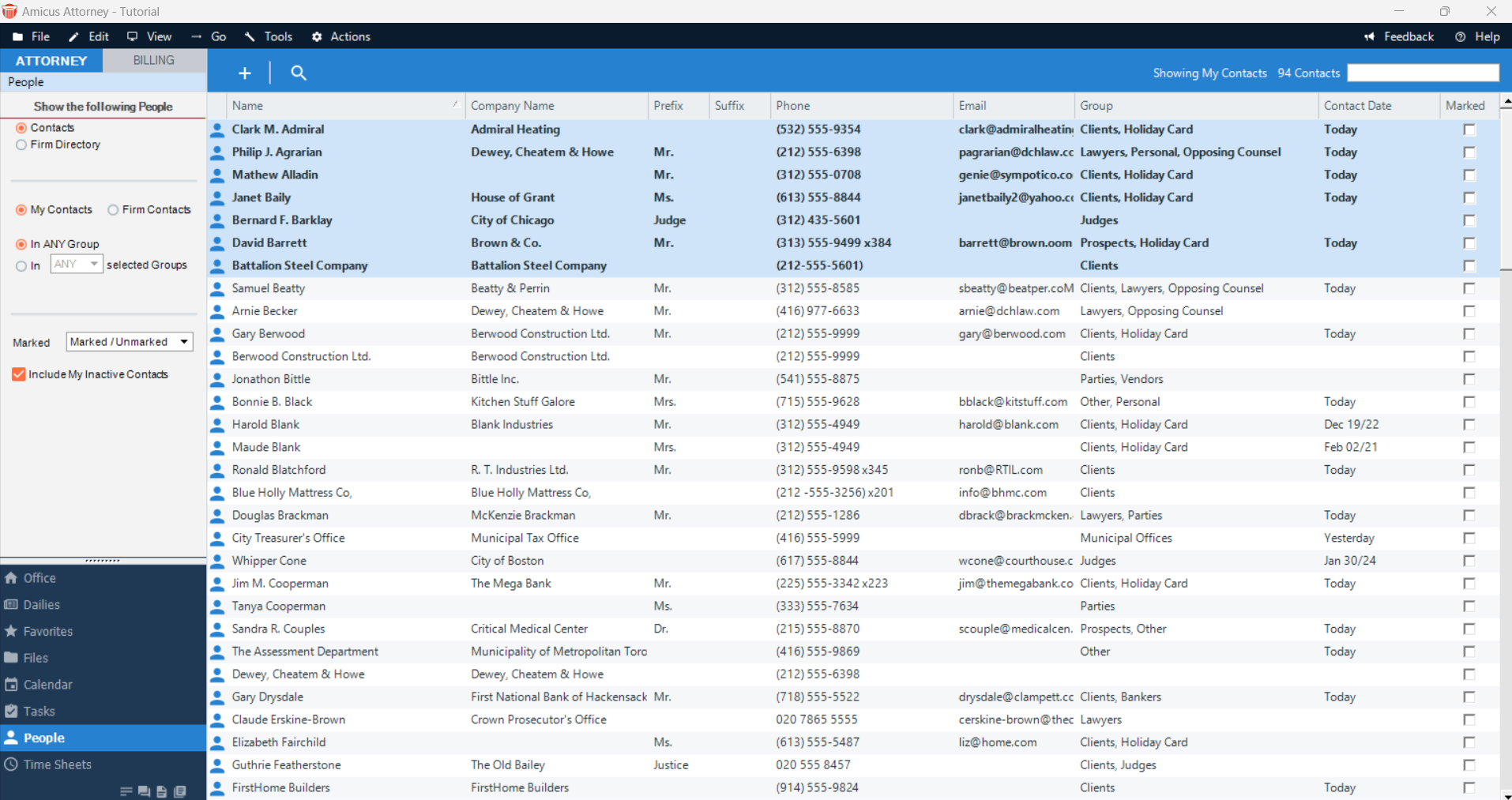Open the search magnifier tool
Image resolution: width=1512 pixels, height=800 pixels.
(299, 73)
